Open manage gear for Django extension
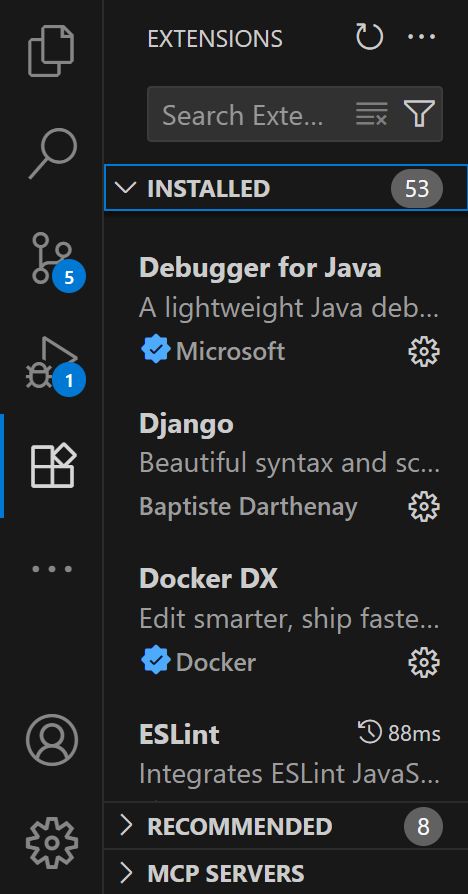The height and width of the screenshot is (894, 468). coord(424,506)
